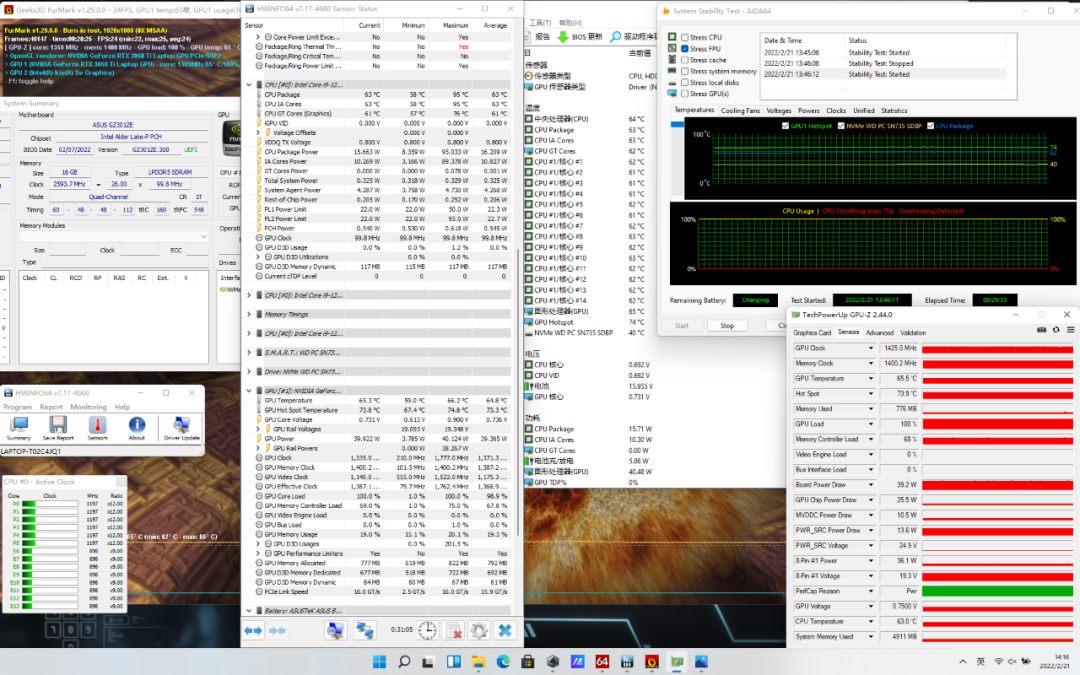Toggle NVMe WD PC SN735 graph checkbox

coord(841,126)
